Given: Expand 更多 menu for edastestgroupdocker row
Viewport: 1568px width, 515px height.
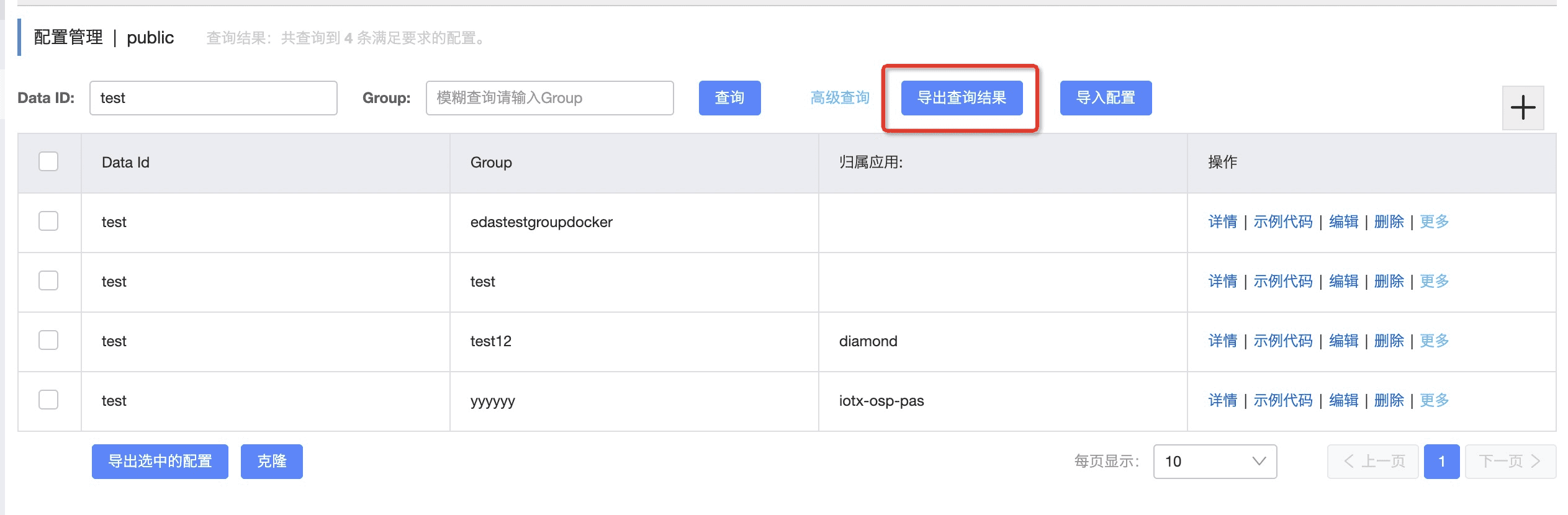Looking at the screenshot, I should (x=1434, y=222).
